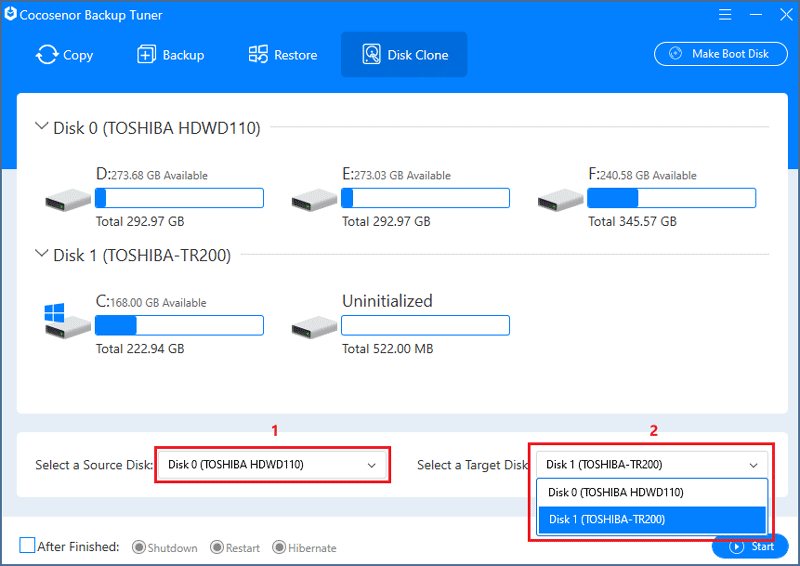Switch to the Disk Clone tab
This screenshot has height=566, width=800.
[404, 55]
